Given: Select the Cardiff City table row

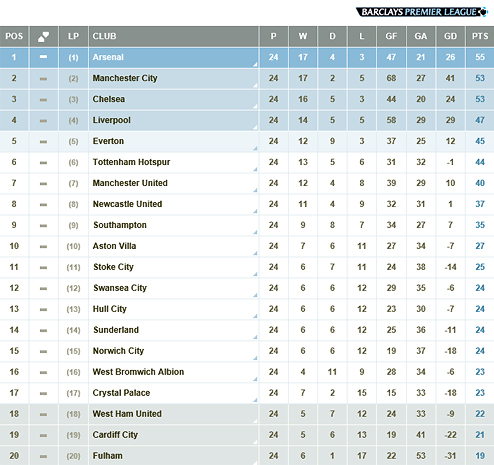Looking at the screenshot, I should click(x=247, y=435).
